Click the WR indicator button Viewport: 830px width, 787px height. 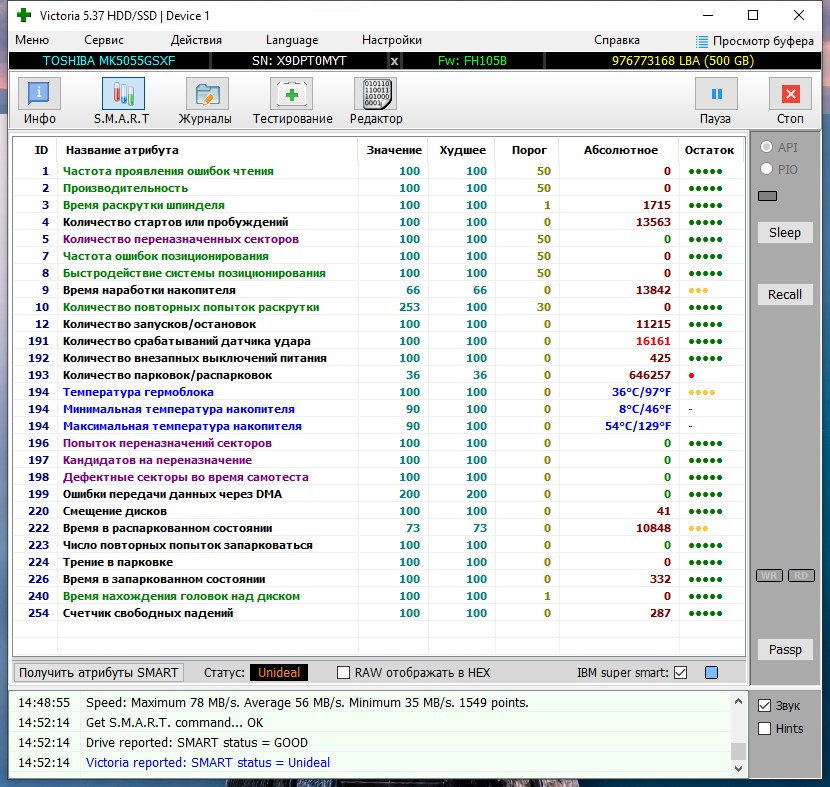770,575
